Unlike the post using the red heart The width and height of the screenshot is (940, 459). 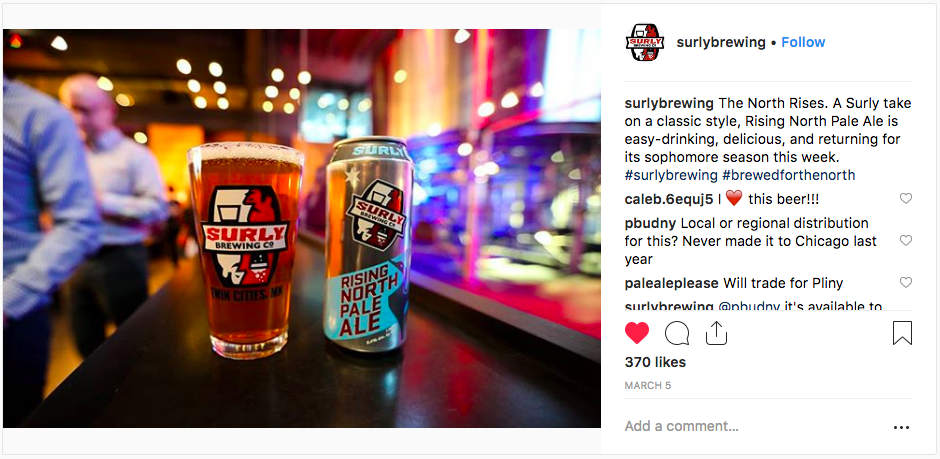point(637,333)
